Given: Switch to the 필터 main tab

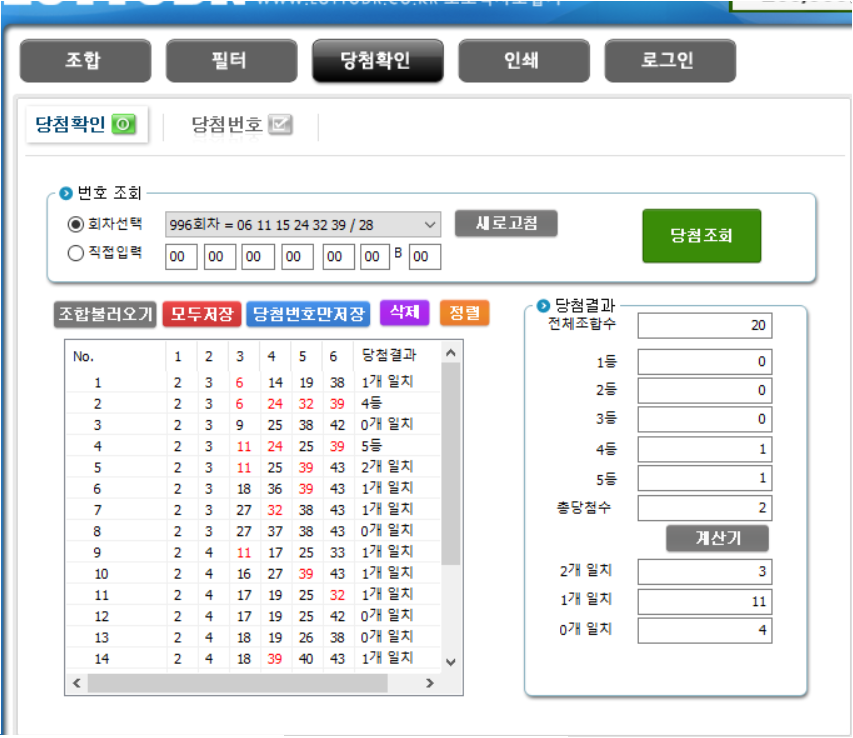Looking at the screenshot, I should coord(231,61).
